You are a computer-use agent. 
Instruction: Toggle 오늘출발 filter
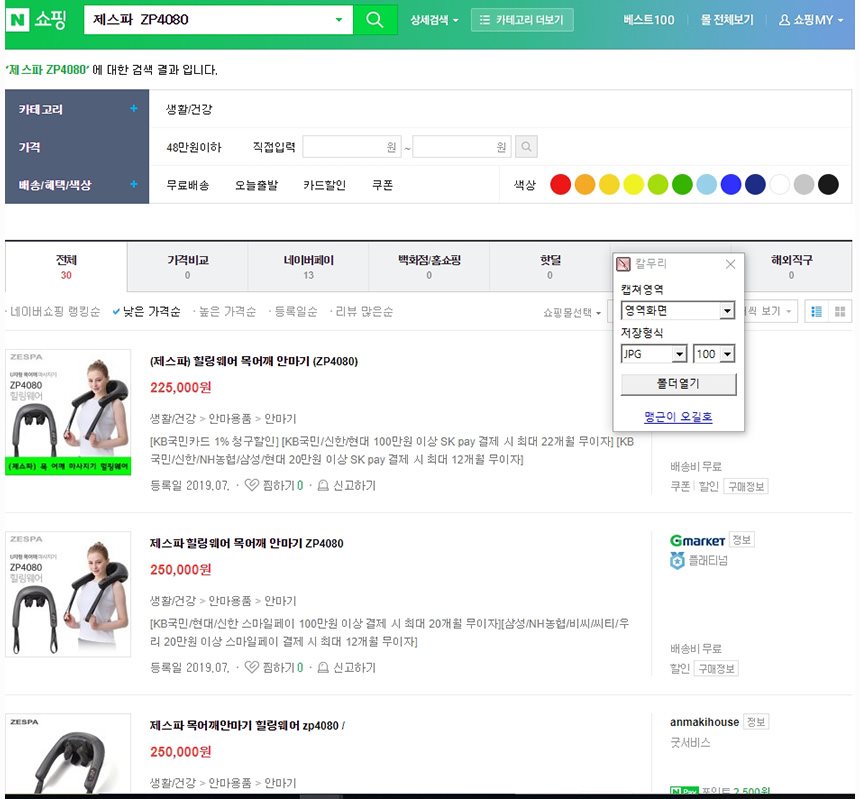[256, 185]
